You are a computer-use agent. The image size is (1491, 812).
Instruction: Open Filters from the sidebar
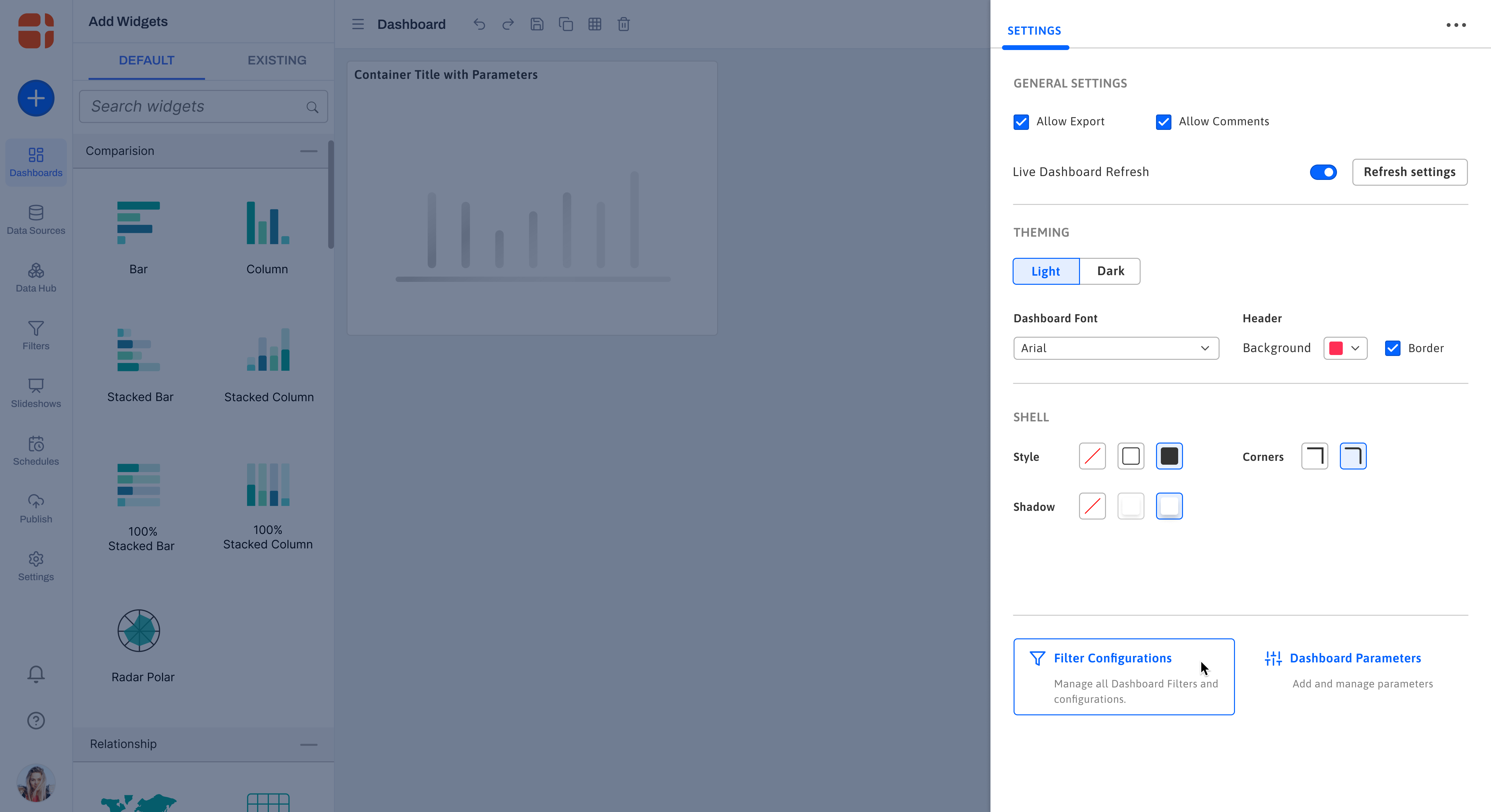point(36,335)
